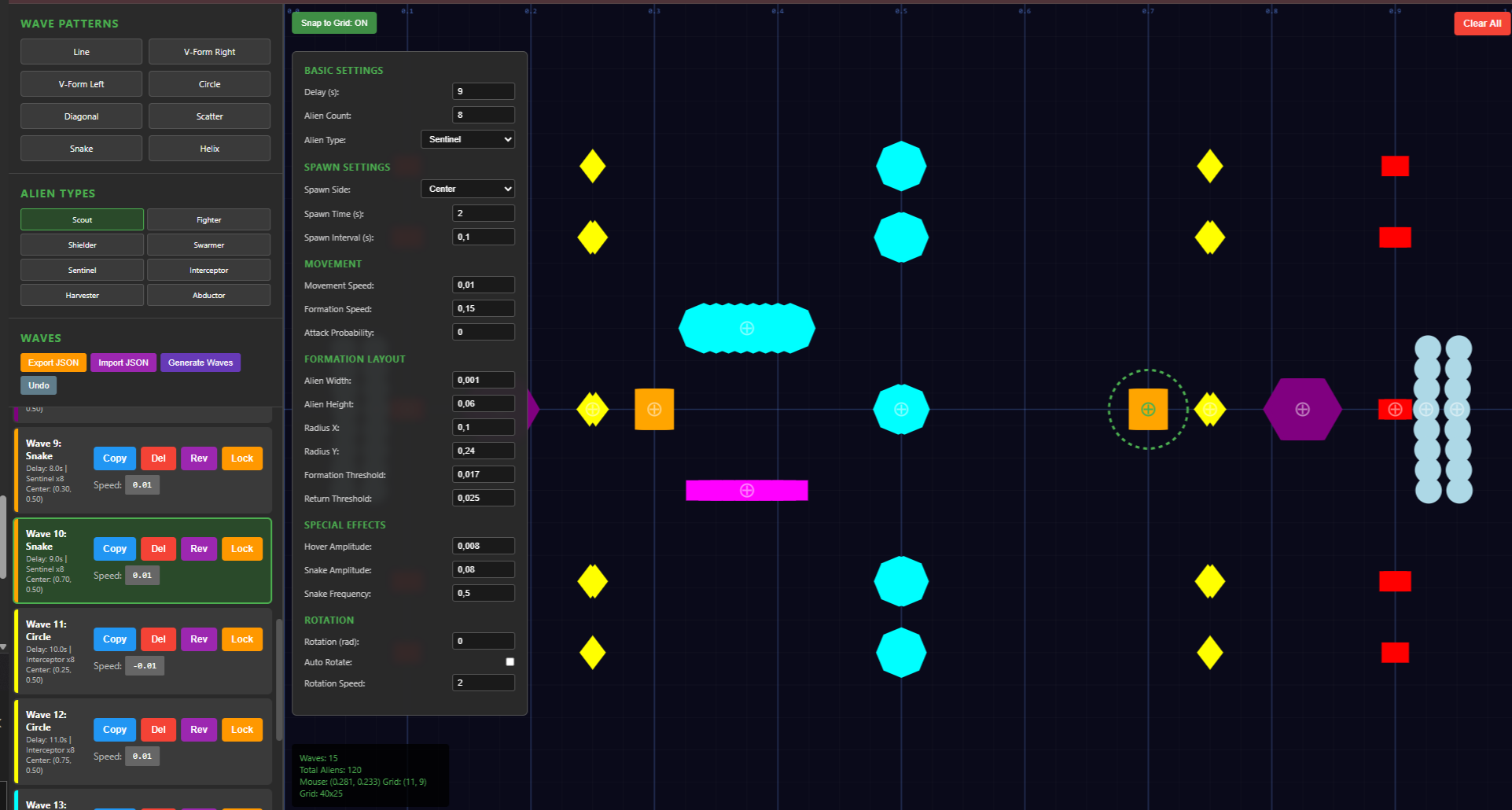
Task: Choose the Helix wave pattern
Action: pyautogui.click(x=209, y=149)
